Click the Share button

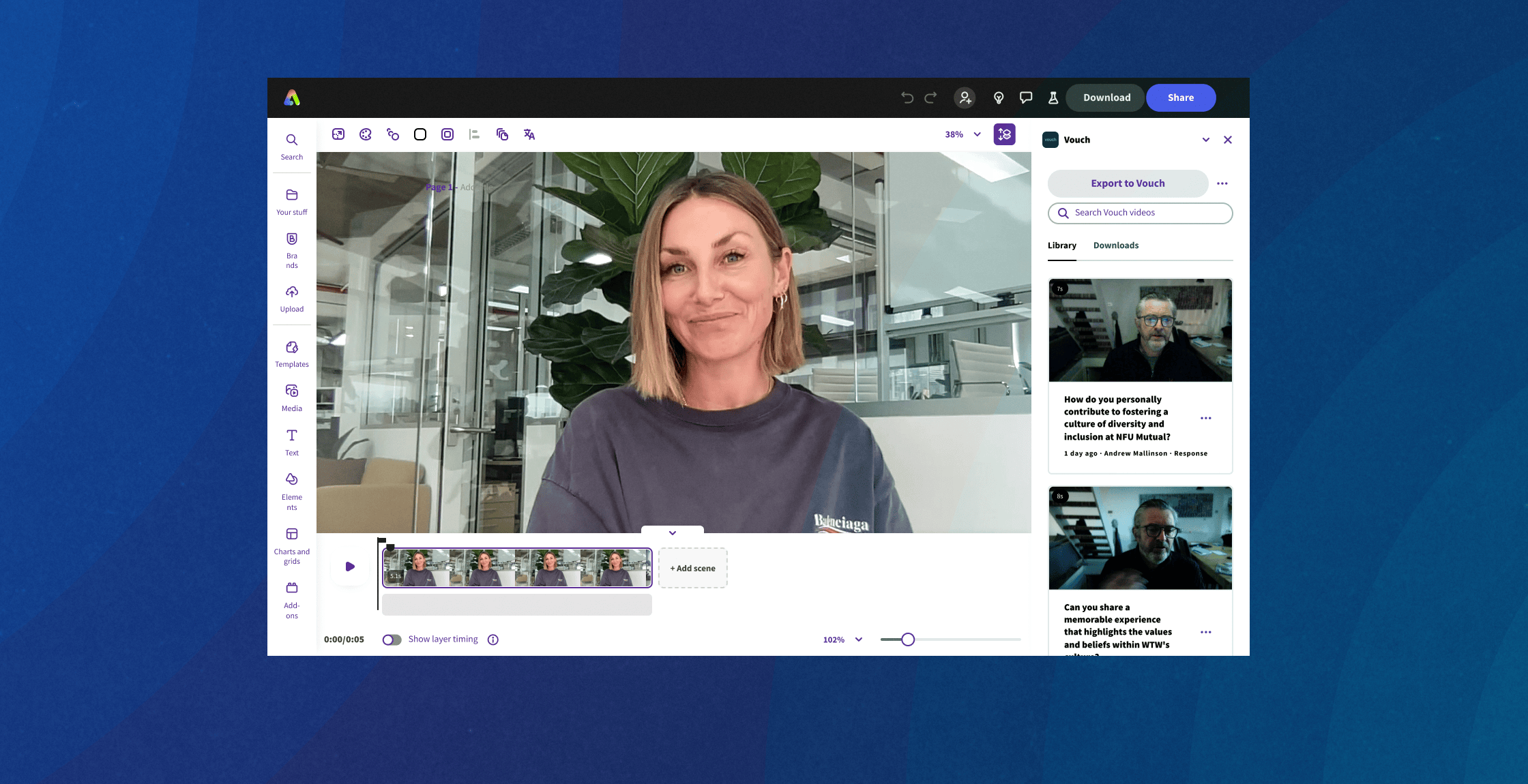click(x=1181, y=97)
